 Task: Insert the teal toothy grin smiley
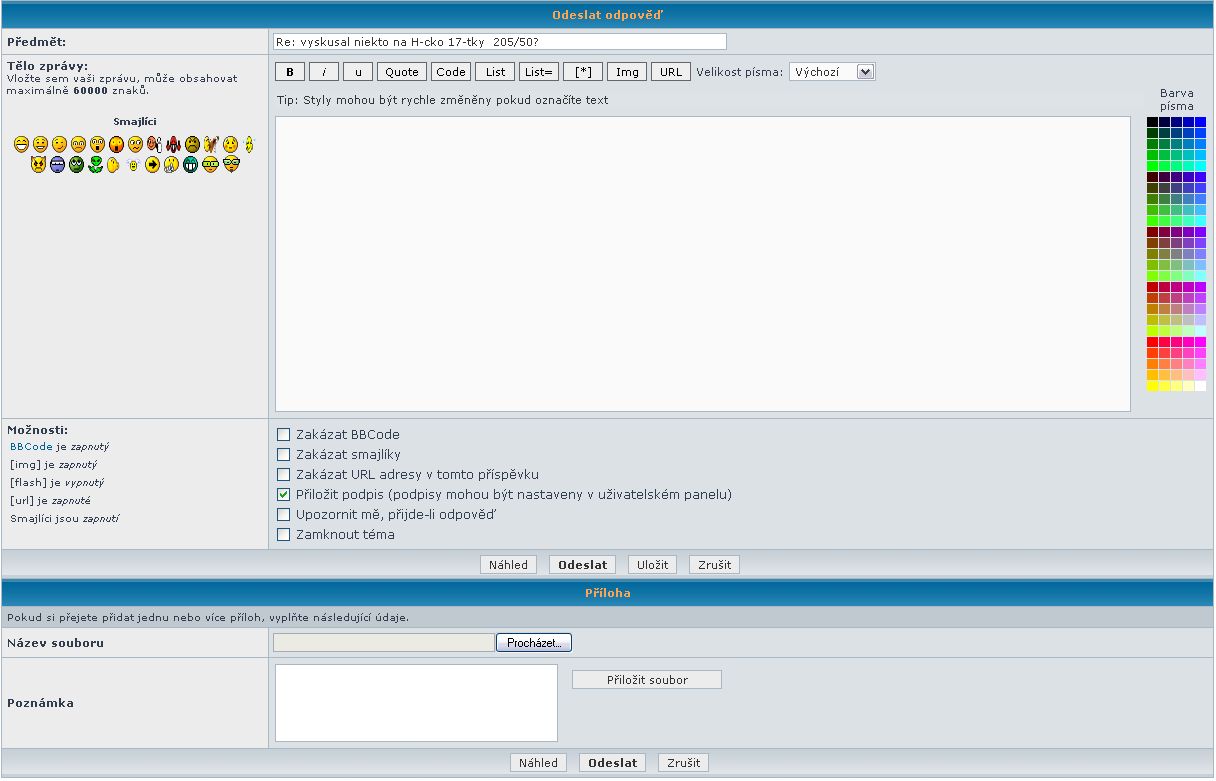coord(190,165)
